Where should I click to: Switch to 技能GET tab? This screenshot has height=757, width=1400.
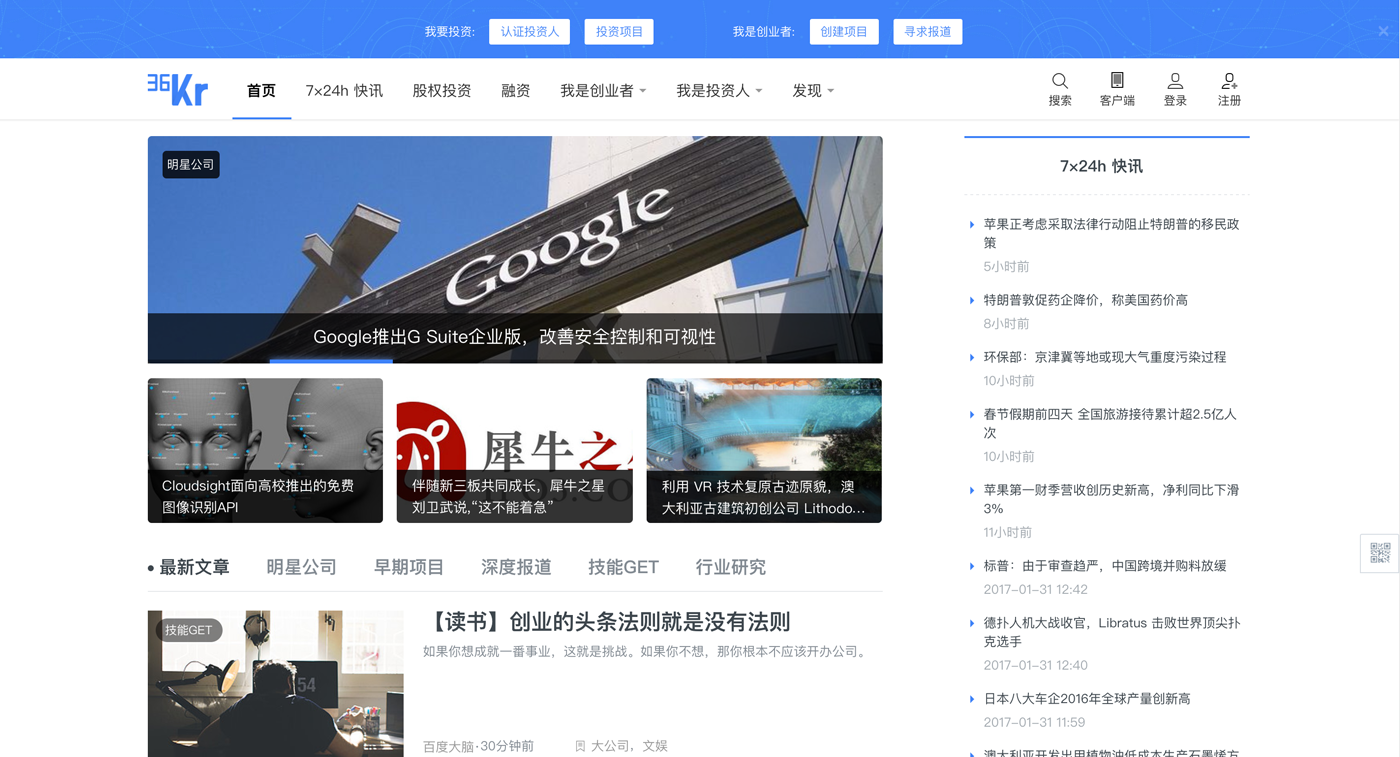(x=623, y=567)
